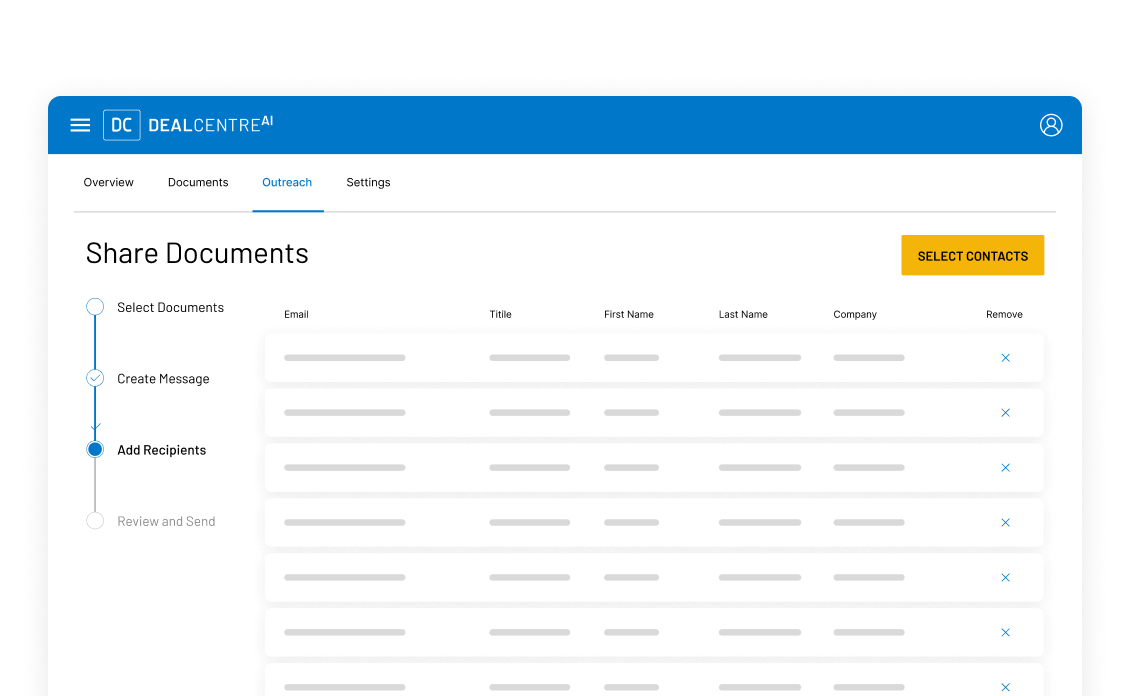The image size is (1130, 696).
Task: Click the first row's email field
Action: [344, 357]
